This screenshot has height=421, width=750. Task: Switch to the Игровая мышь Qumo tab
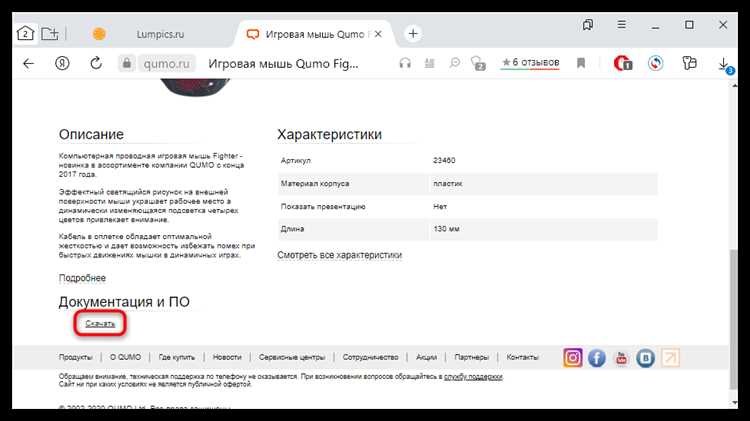tap(315, 34)
